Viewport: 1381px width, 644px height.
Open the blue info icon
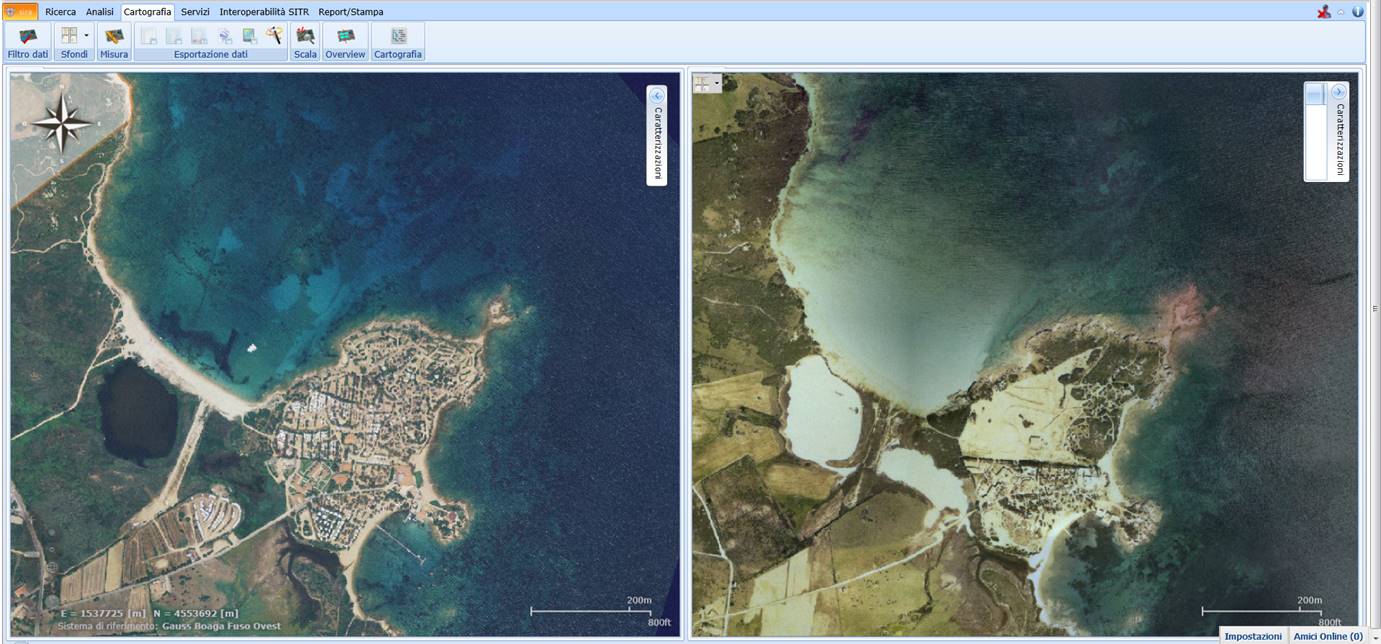[x=1358, y=12]
